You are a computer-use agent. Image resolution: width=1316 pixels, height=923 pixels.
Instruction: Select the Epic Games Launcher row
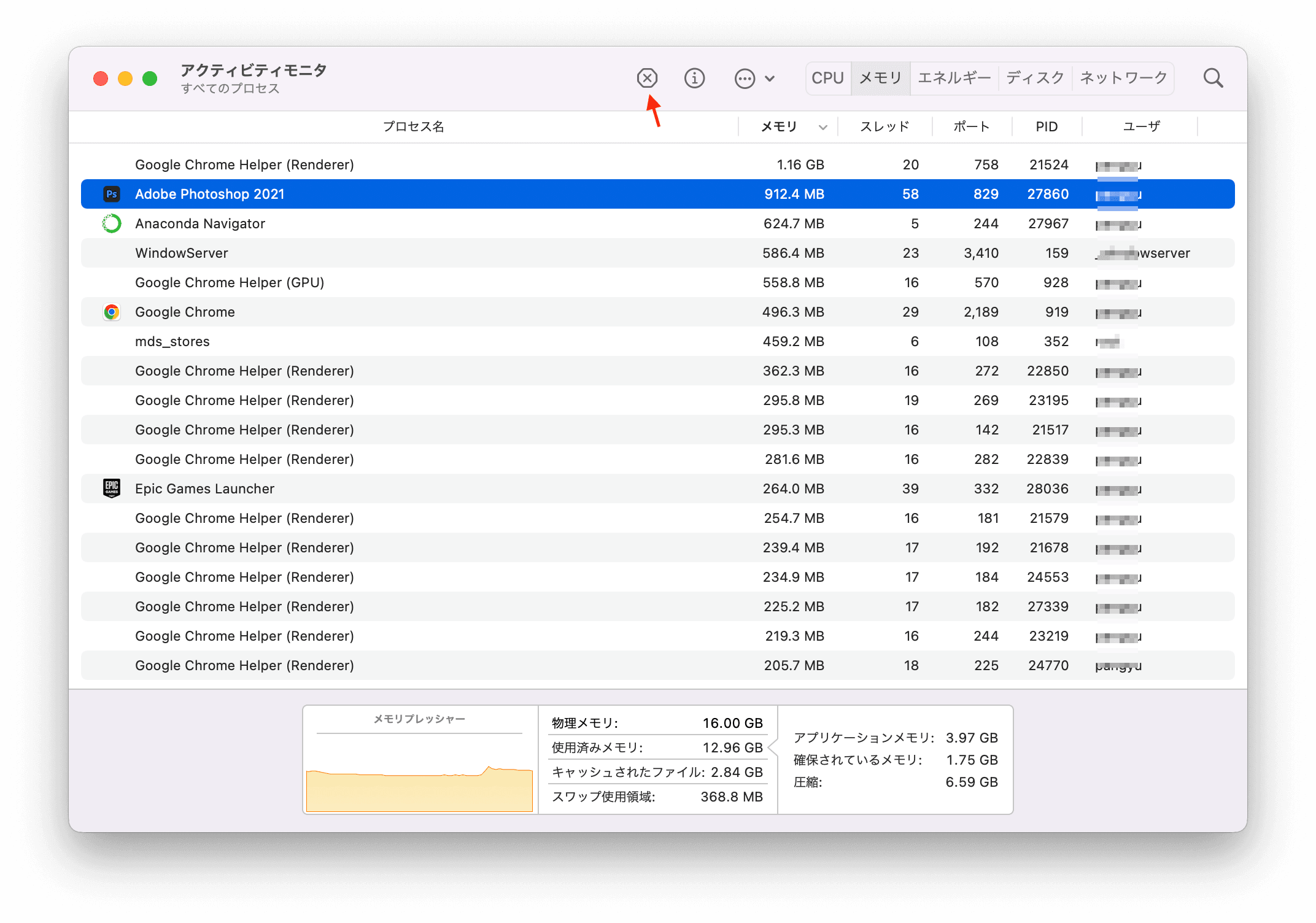tap(658, 489)
